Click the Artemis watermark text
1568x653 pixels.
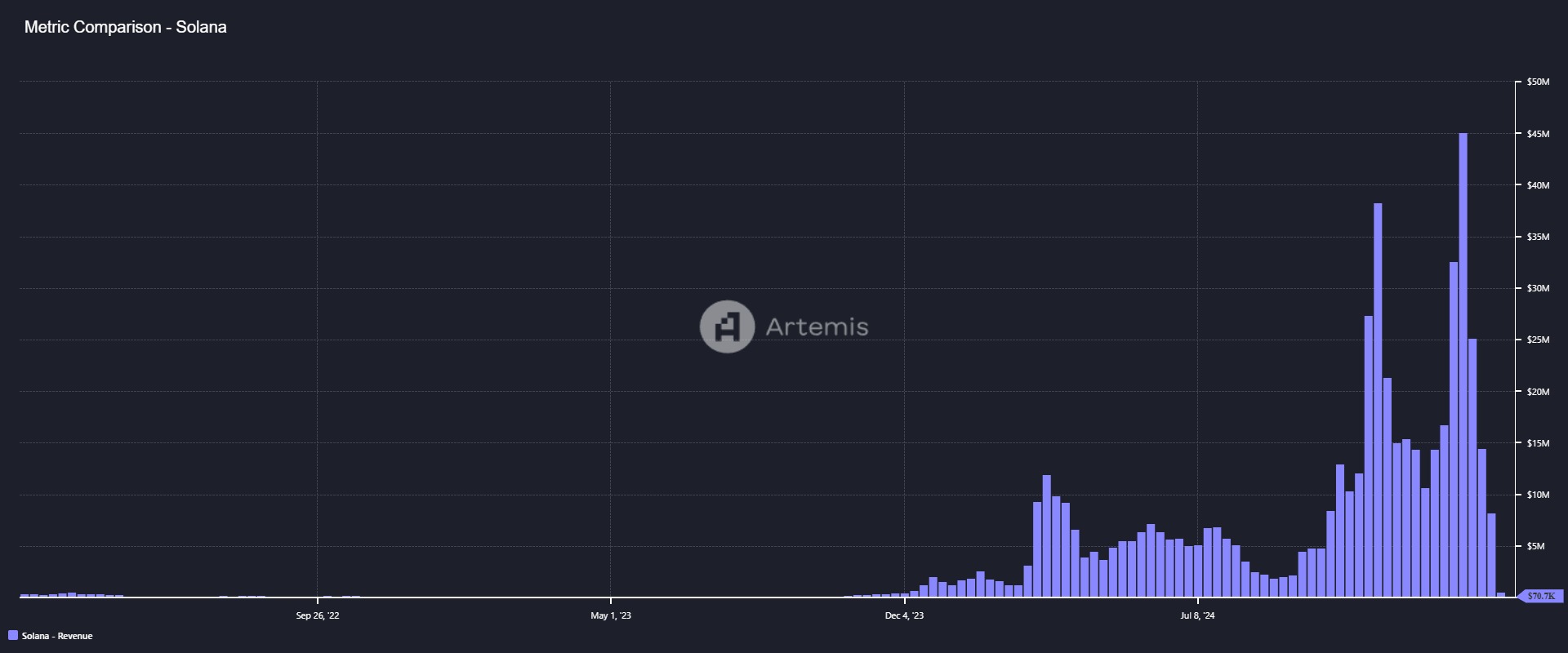[x=817, y=326]
